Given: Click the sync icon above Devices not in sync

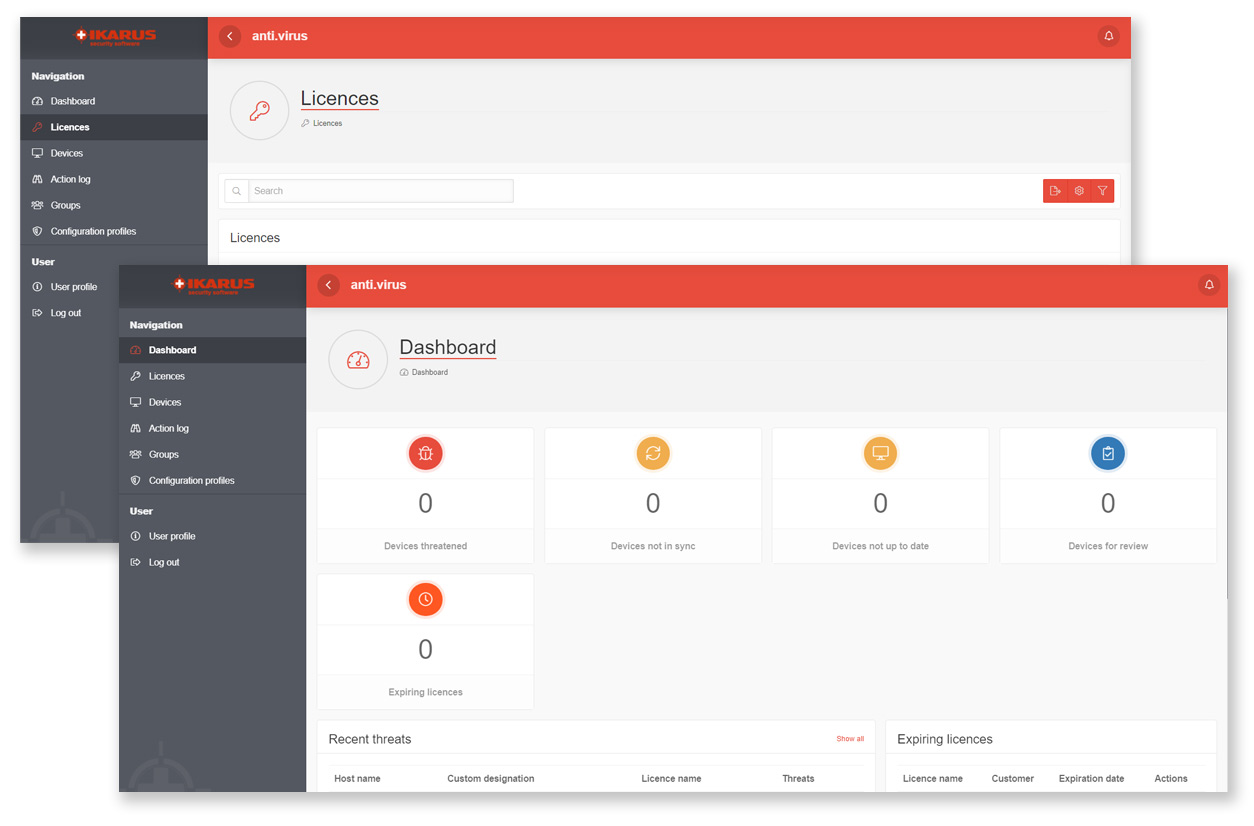Looking at the screenshot, I should click(653, 454).
